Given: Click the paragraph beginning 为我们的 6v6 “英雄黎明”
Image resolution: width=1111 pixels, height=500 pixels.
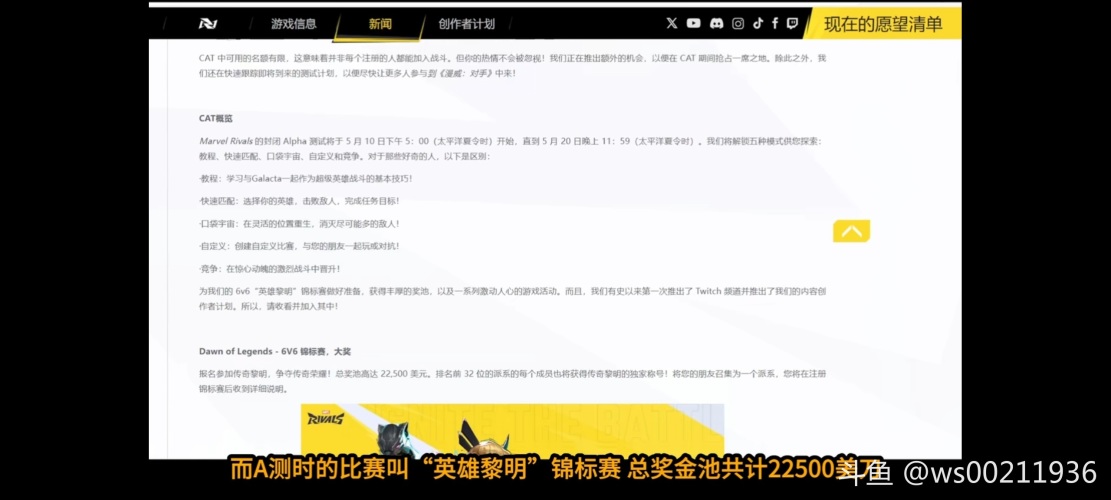Looking at the screenshot, I should [512, 298].
